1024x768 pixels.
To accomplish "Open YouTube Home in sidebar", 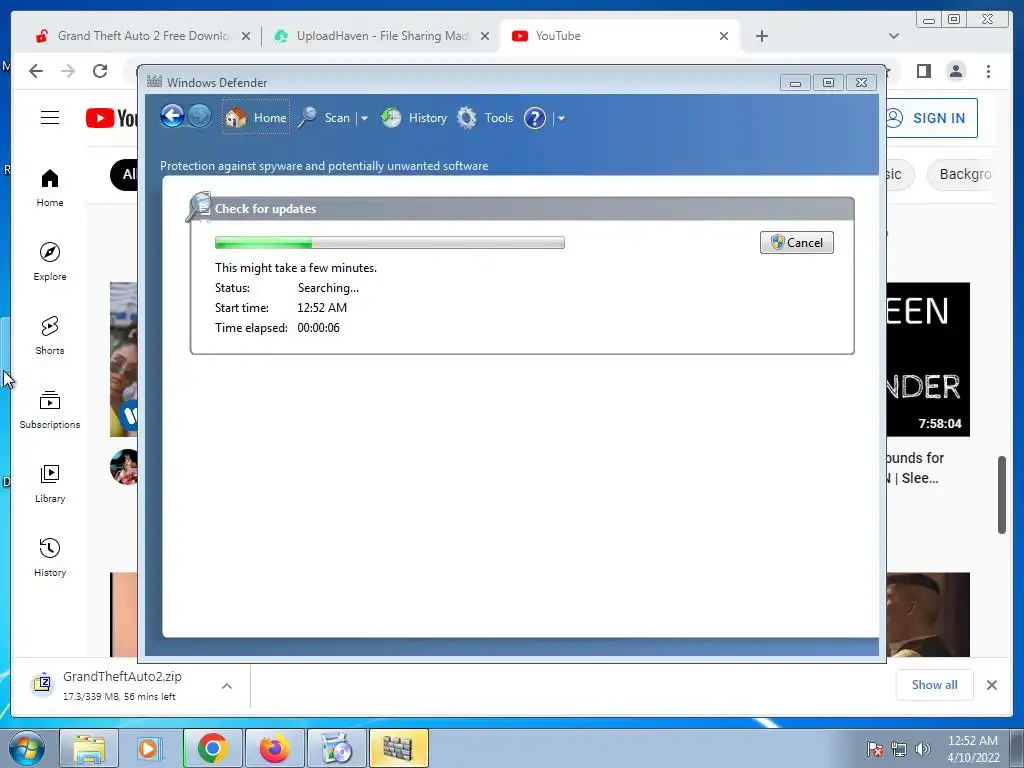I will point(50,188).
